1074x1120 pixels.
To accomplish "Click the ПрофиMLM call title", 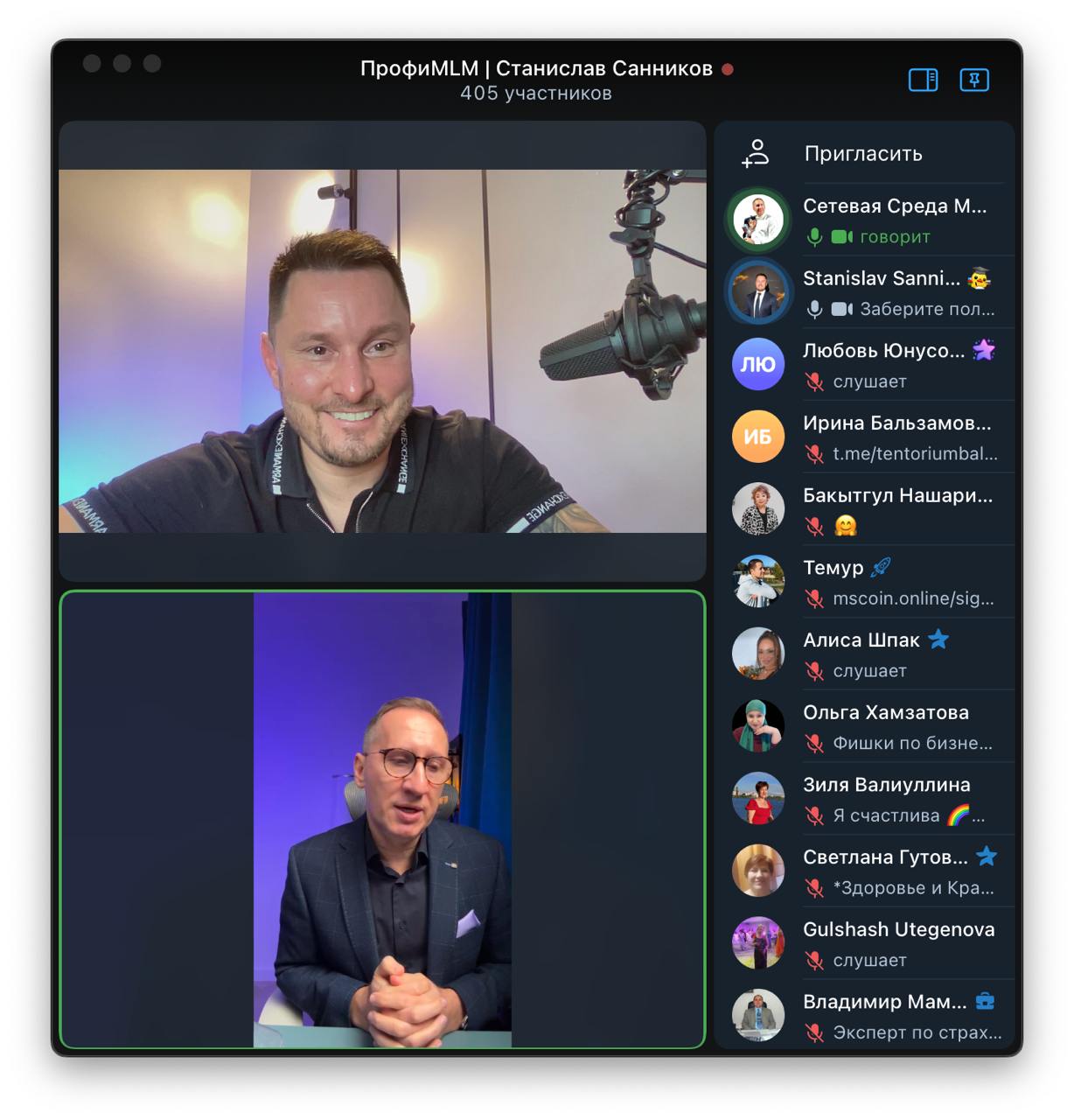I will (536, 69).
